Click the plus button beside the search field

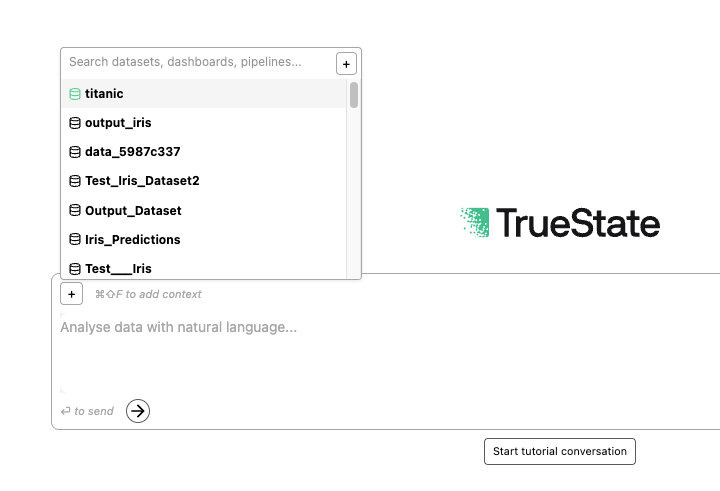pos(346,64)
